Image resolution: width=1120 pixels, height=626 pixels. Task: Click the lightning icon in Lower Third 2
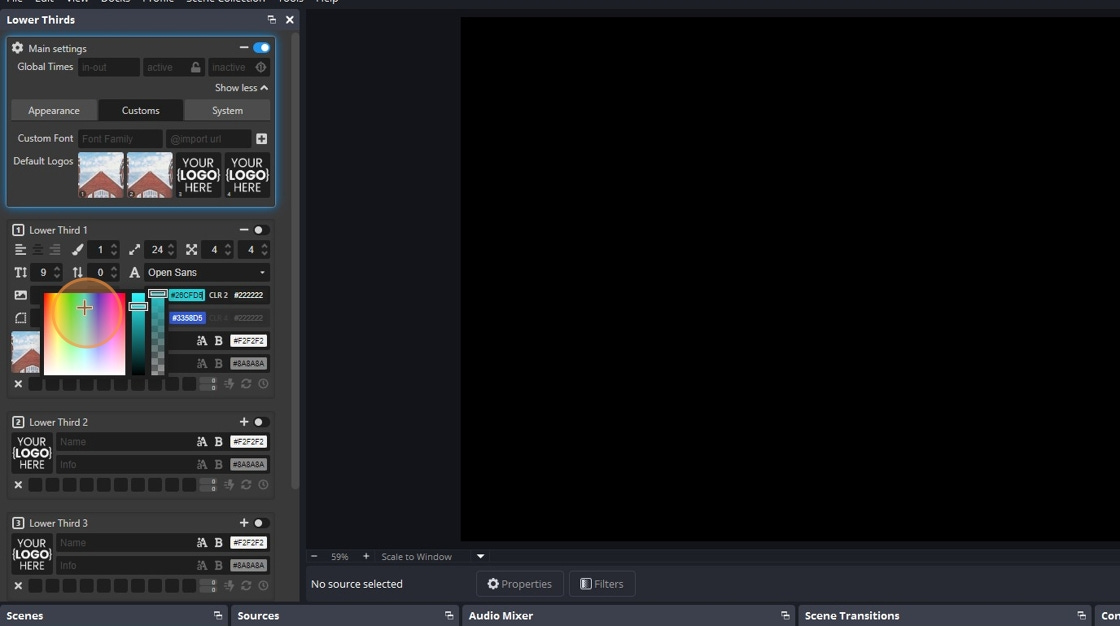point(229,485)
